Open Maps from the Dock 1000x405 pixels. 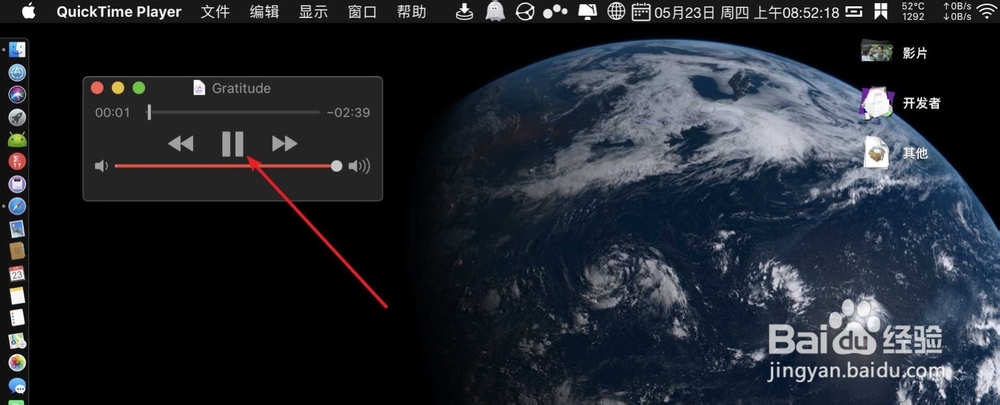(17, 341)
